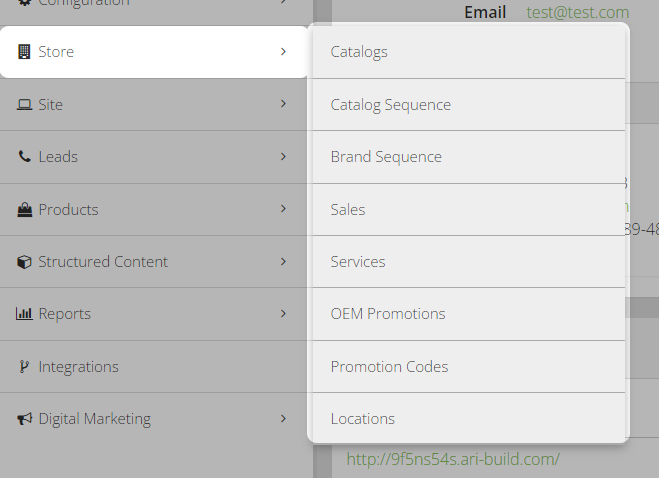Click the Structured Content cube icon
This screenshot has height=478, width=659.
coord(24,261)
